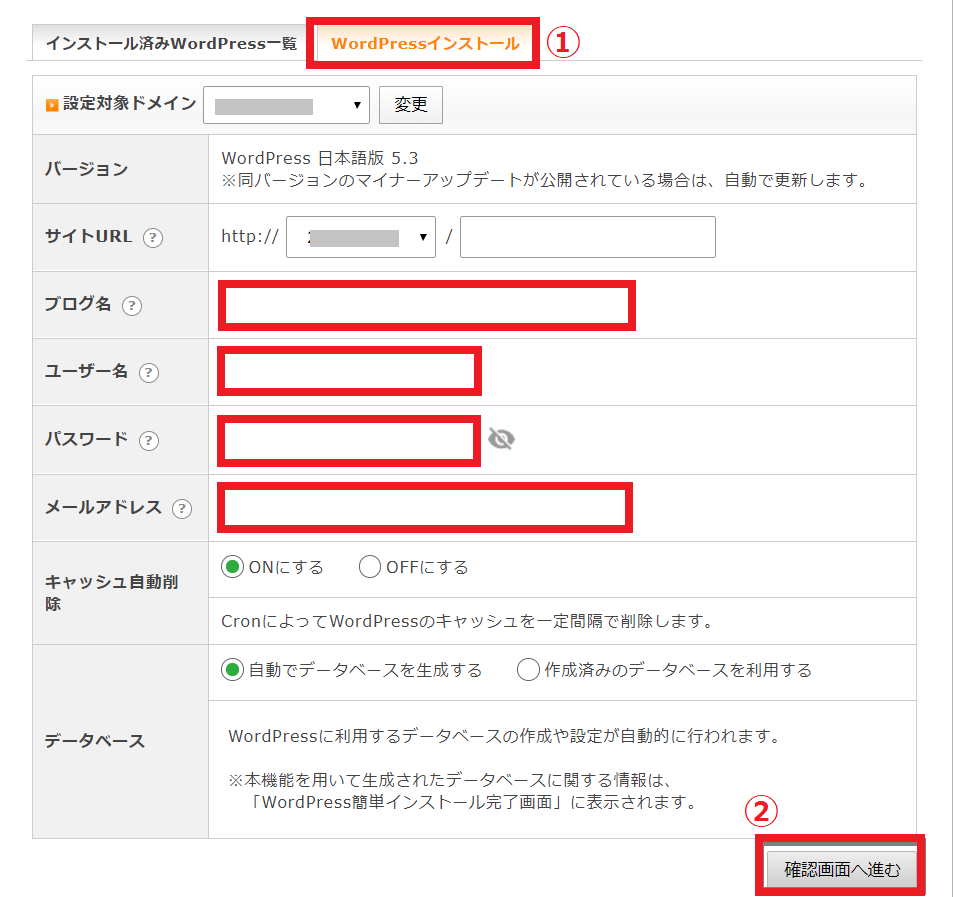This screenshot has height=897, width=953.
Task: Click the 変更 button
Action: pyautogui.click(x=411, y=105)
